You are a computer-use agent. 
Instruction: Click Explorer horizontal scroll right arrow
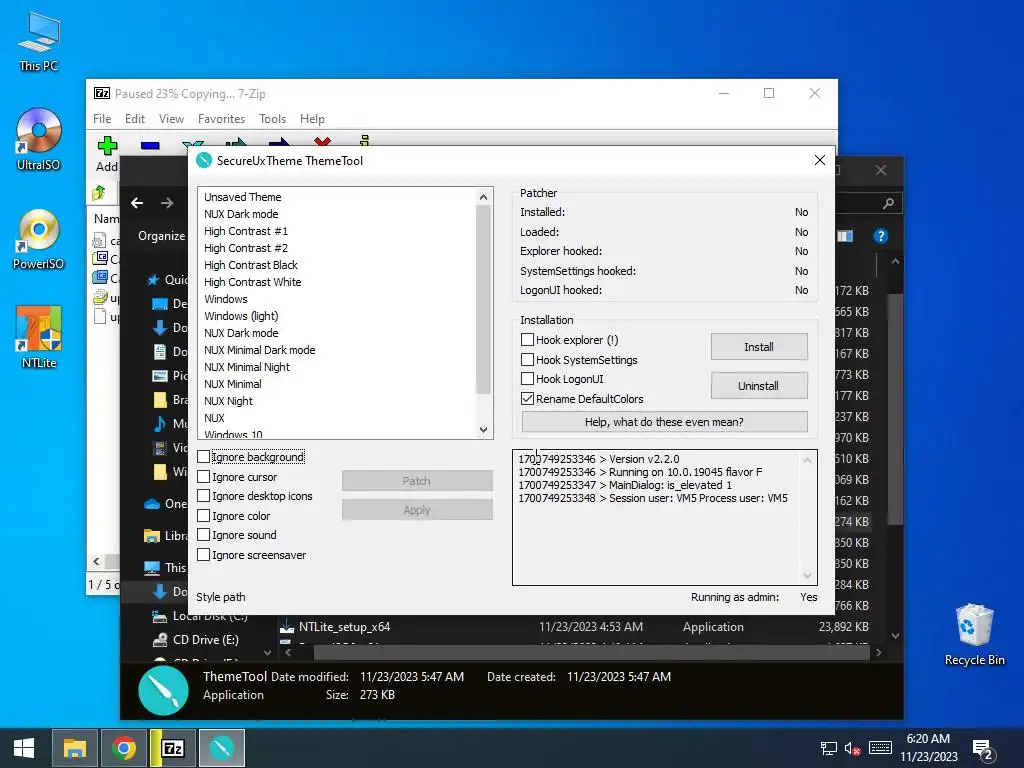[x=878, y=652]
